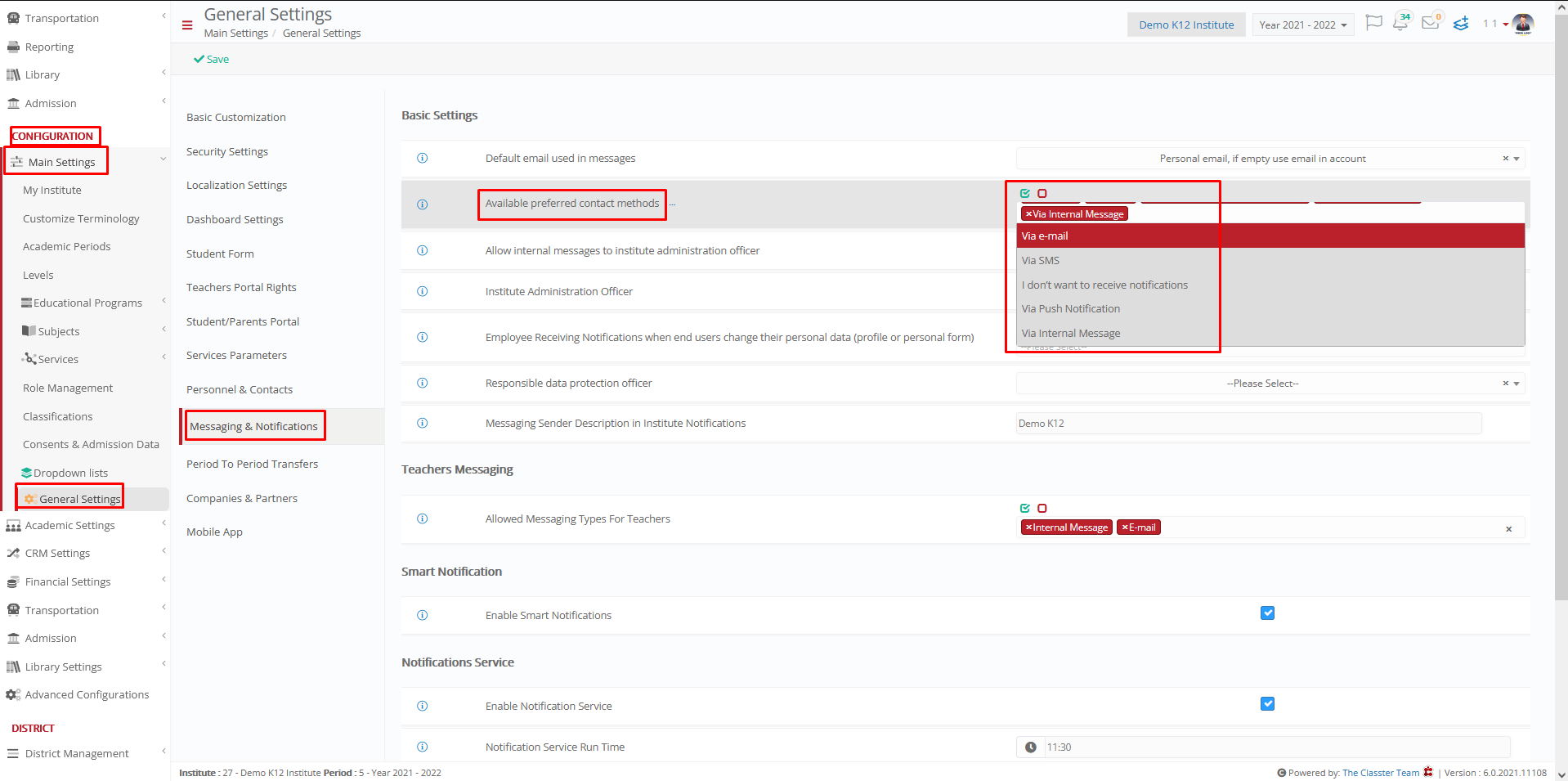Select all teacher messaging types green check icon
This screenshot has height=781, width=1568.
point(1025,508)
